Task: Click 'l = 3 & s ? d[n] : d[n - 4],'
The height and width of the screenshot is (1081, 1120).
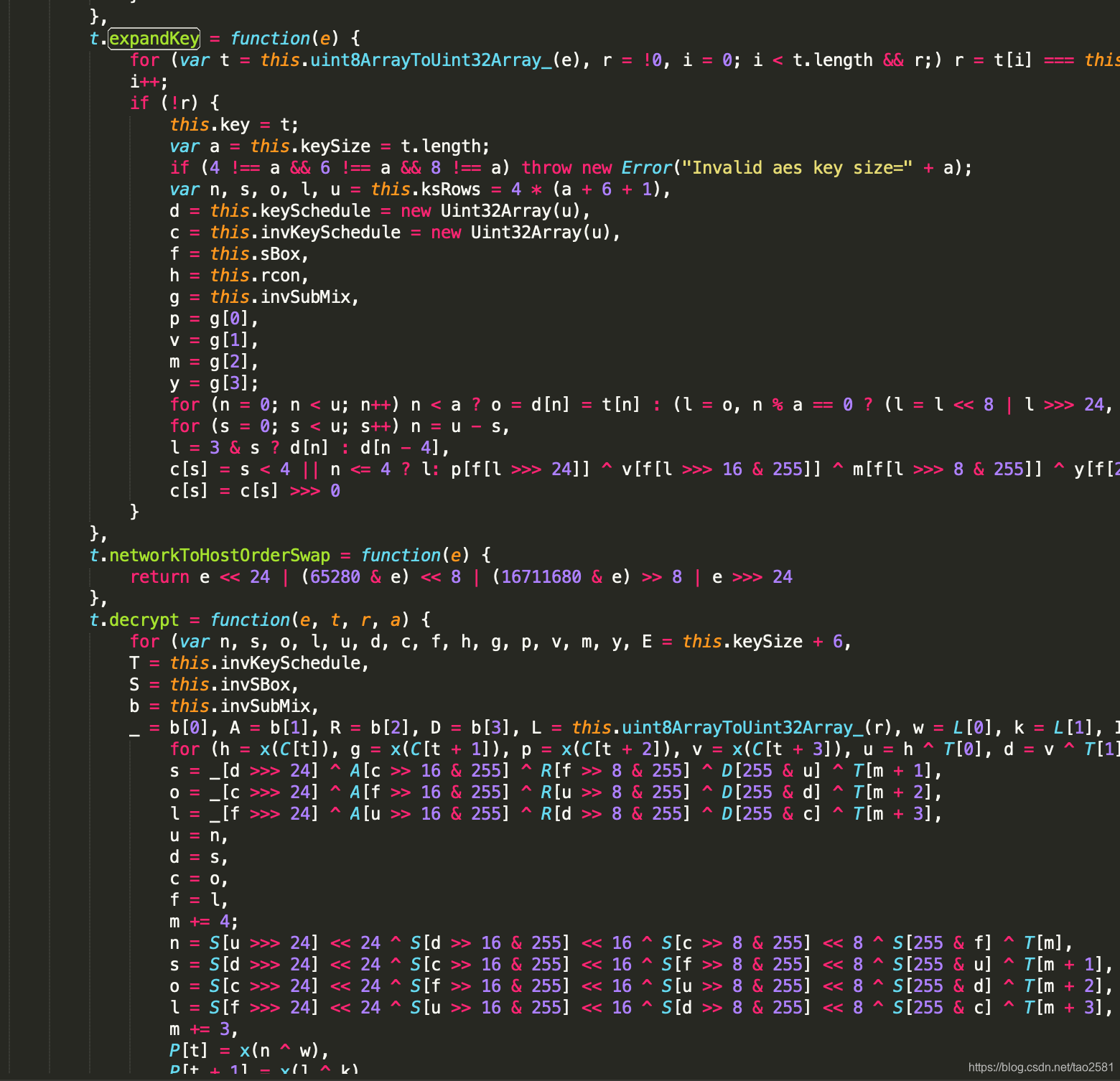Action: (310, 447)
